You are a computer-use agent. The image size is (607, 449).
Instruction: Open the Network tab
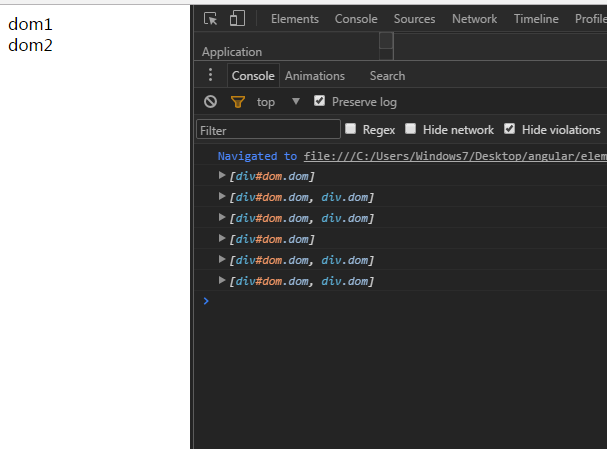pyautogui.click(x=474, y=18)
